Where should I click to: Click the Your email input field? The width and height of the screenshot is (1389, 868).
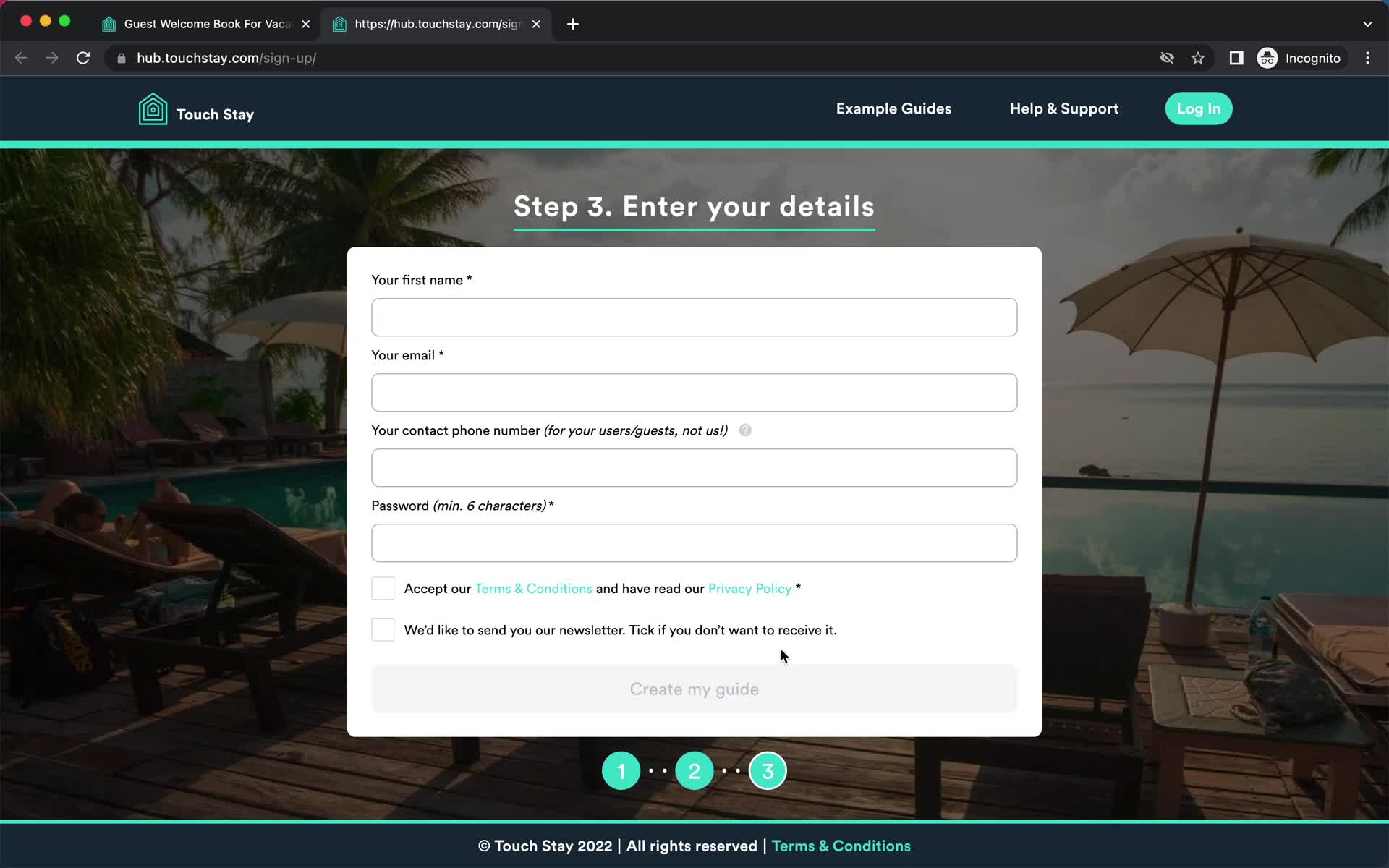click(694, 393)
